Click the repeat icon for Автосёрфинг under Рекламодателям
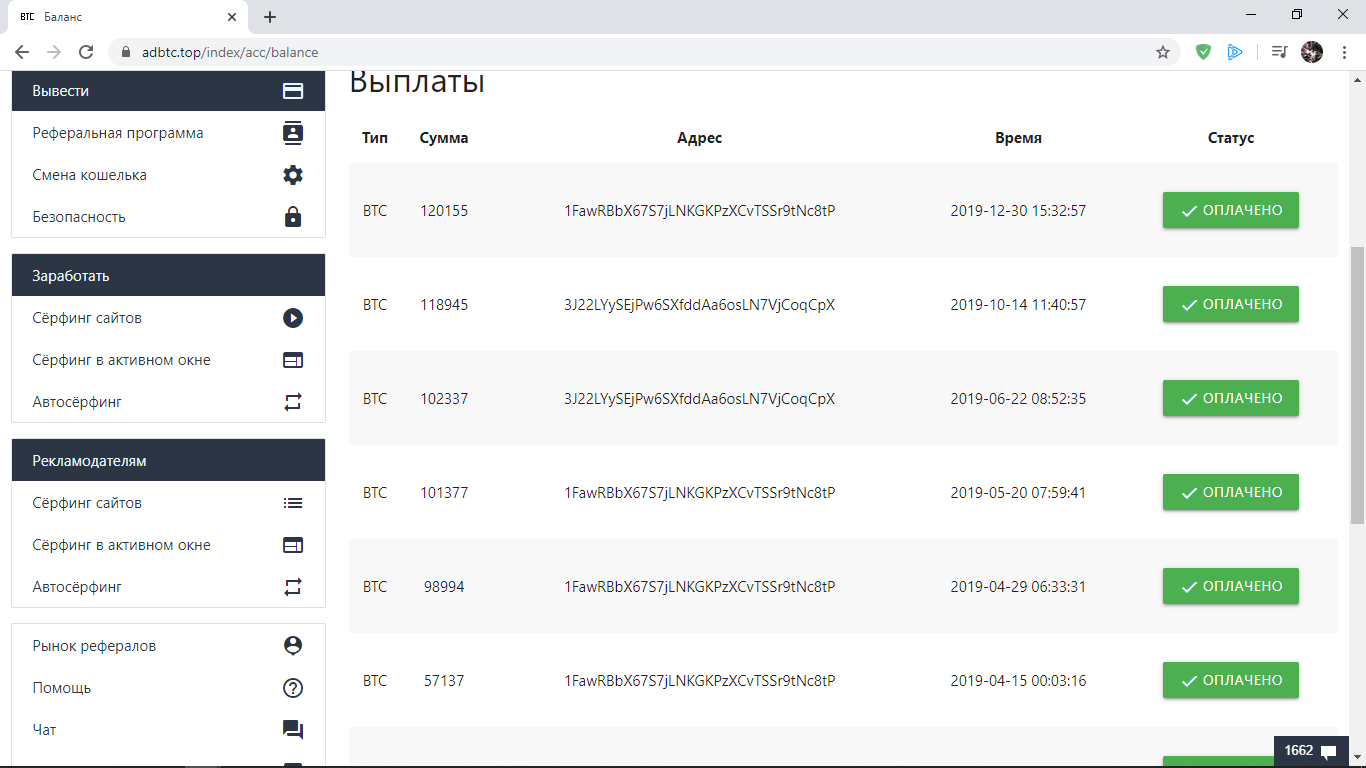The height and width of the screenshot is (768, 1366). 293,587
